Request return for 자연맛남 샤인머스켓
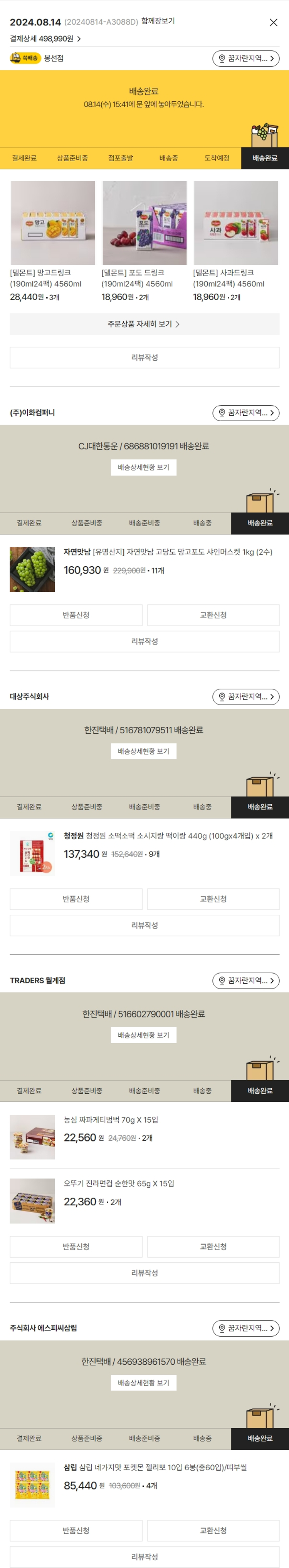The height and width of the screenshot is (1568, 289). coord(76,615)
